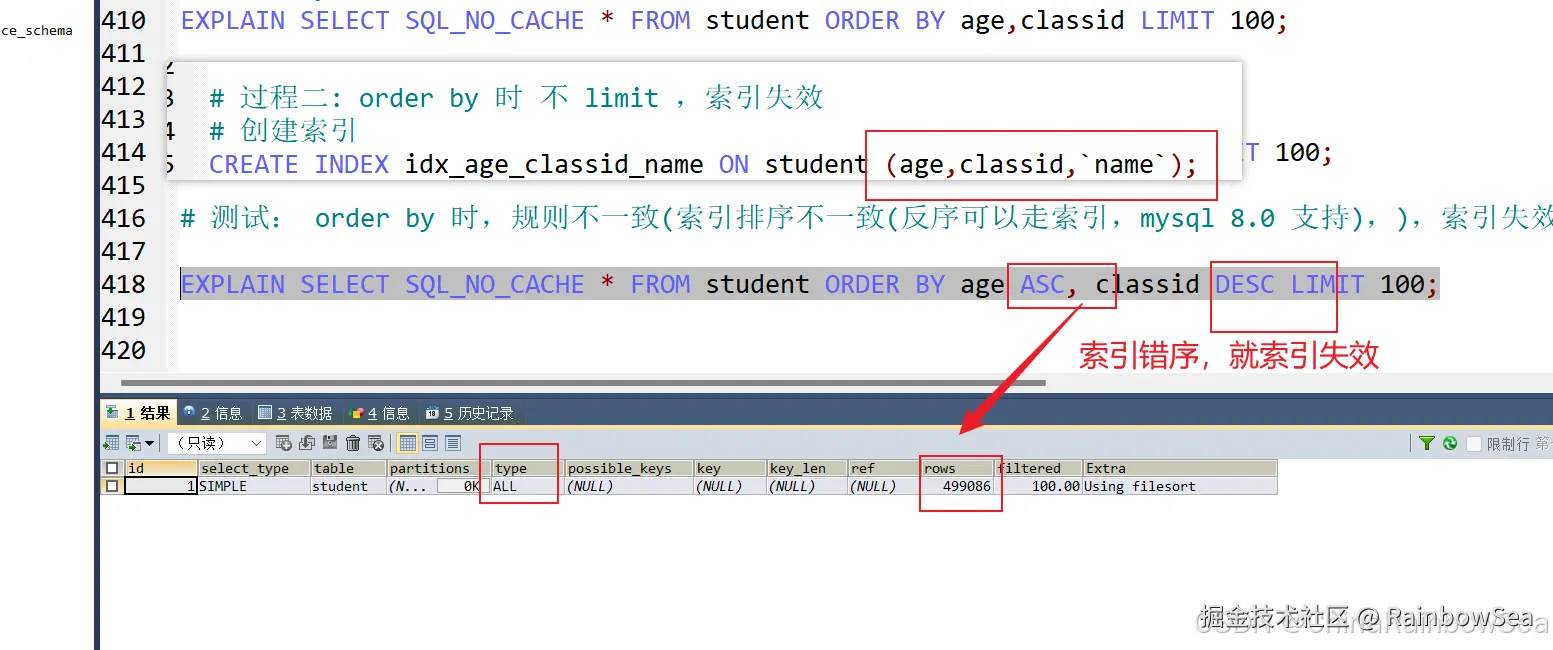Click the duplicate row icon
Screen dimensions: 1553x650
(x=307, y=442)
